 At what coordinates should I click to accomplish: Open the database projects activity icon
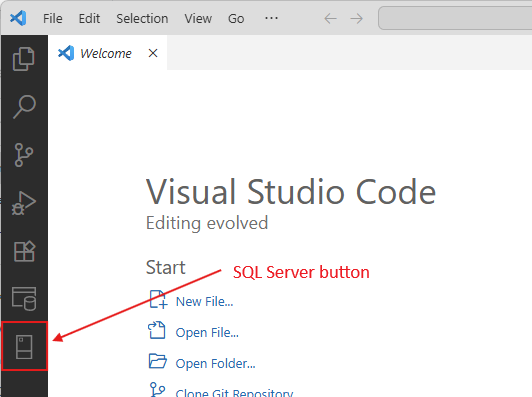point(24,299)
